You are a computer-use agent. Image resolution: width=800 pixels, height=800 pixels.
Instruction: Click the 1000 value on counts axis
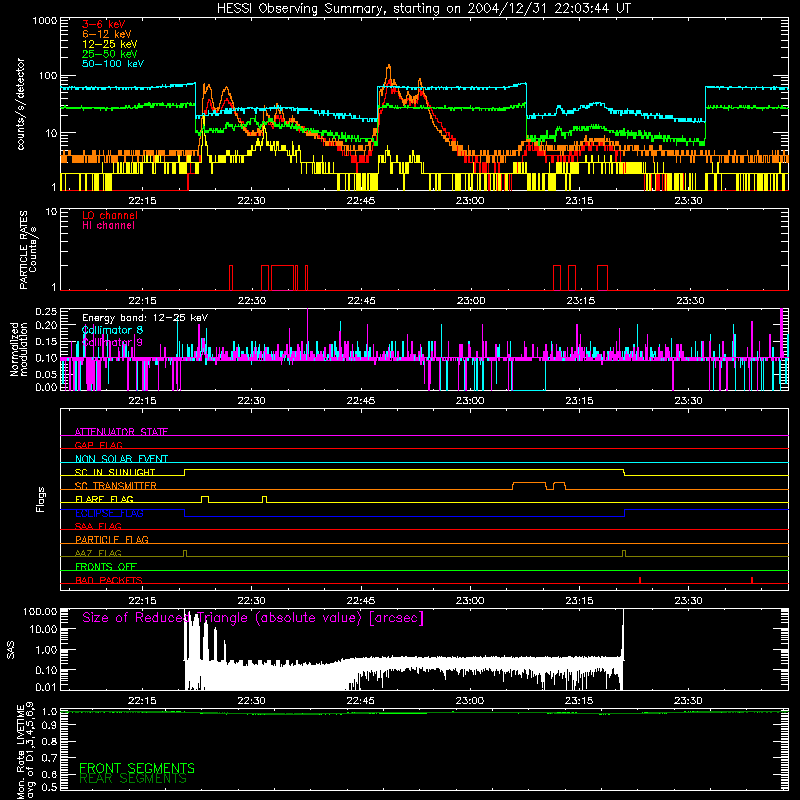45,21
